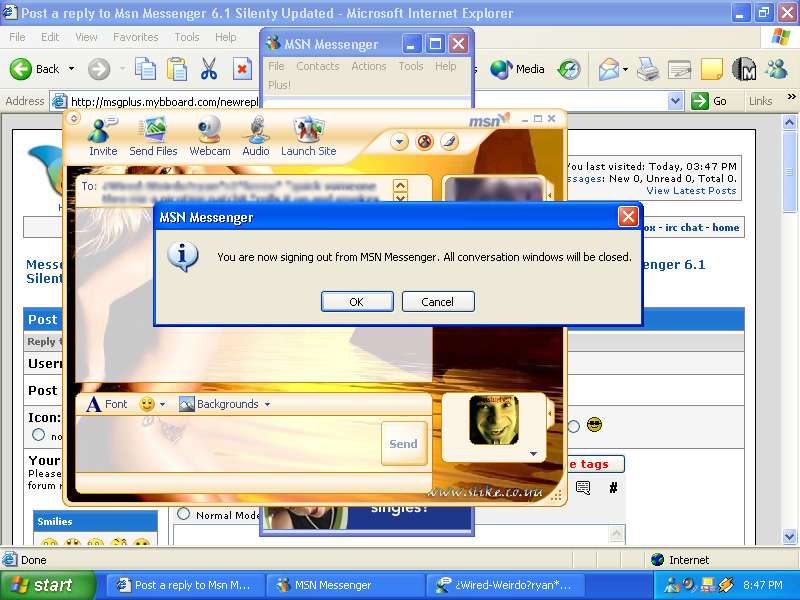Click the Cut scissors icon in IE

tap(209, 69)
